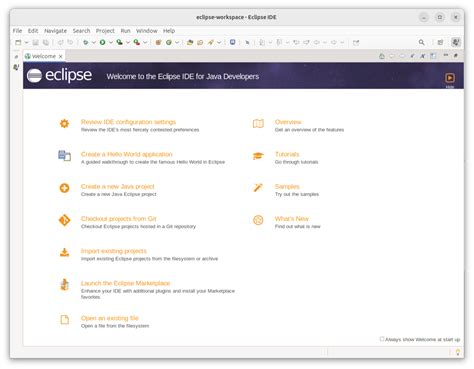Open the Edit menu
This screenshot has width=474, height=369.
pos(33,31)
